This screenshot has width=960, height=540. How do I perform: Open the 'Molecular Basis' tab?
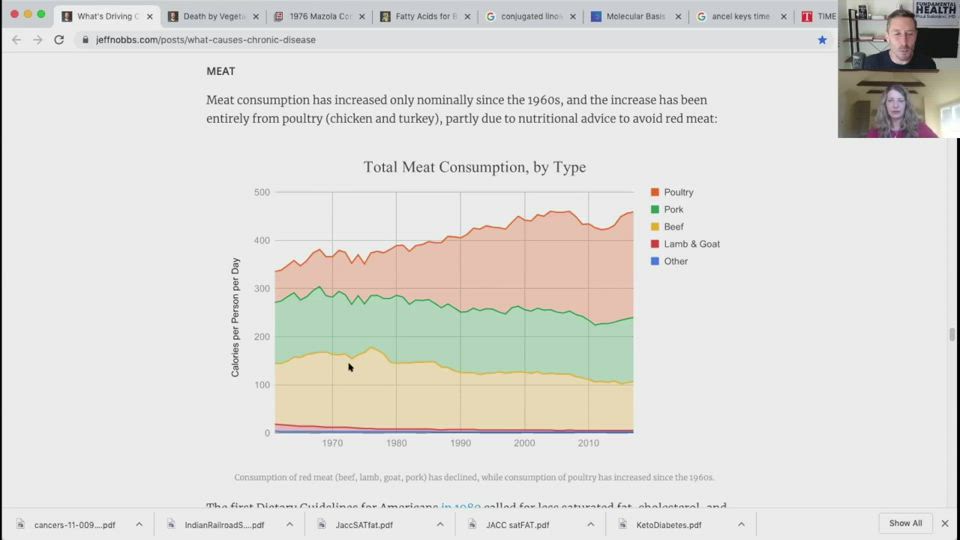tap(629, 16)
